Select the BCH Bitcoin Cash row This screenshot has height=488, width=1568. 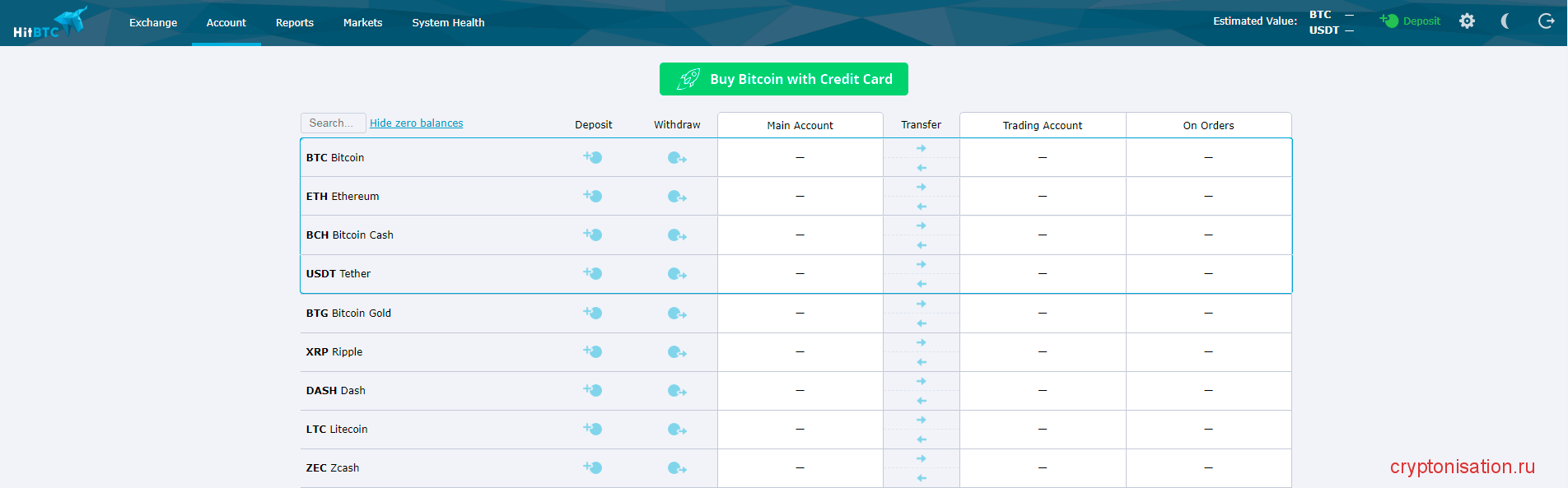(350, 235)
